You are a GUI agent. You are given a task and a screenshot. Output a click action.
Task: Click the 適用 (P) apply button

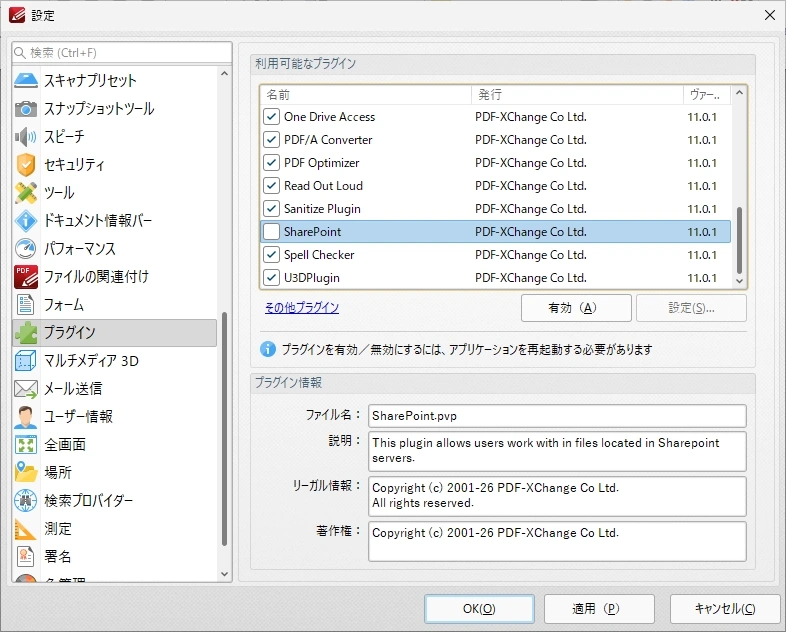(x=599, y=608)
